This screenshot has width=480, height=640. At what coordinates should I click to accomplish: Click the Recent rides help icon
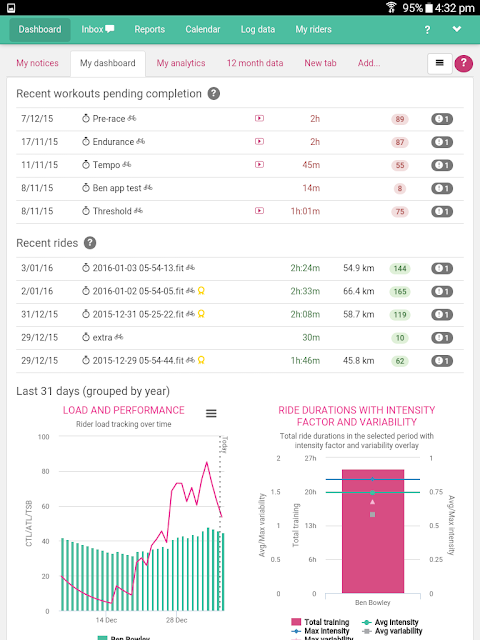click(90, 243)
